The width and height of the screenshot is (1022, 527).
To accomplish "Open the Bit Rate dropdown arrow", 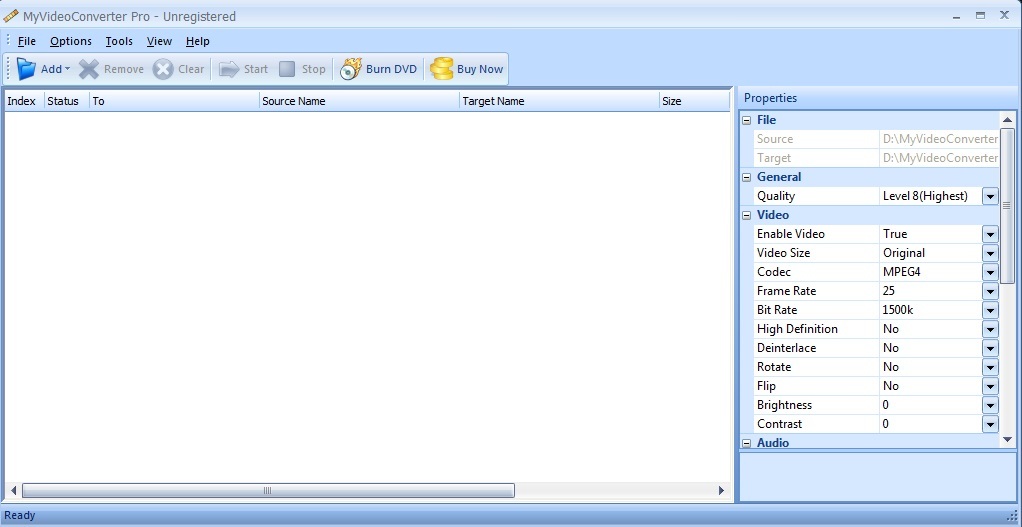I will (990, 310).
